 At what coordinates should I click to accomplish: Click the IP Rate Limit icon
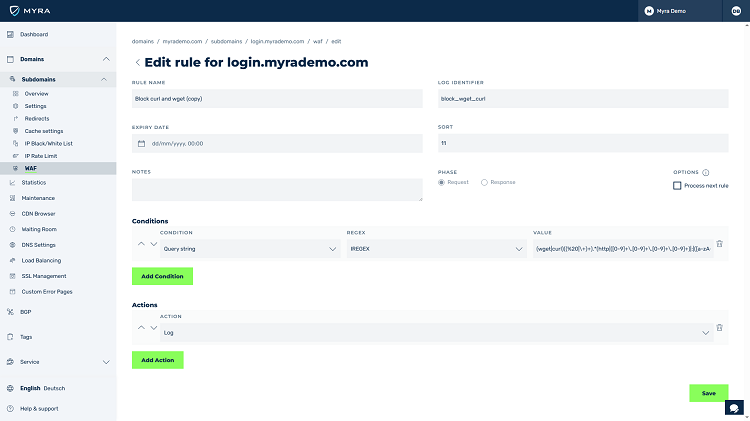point(15,156)
